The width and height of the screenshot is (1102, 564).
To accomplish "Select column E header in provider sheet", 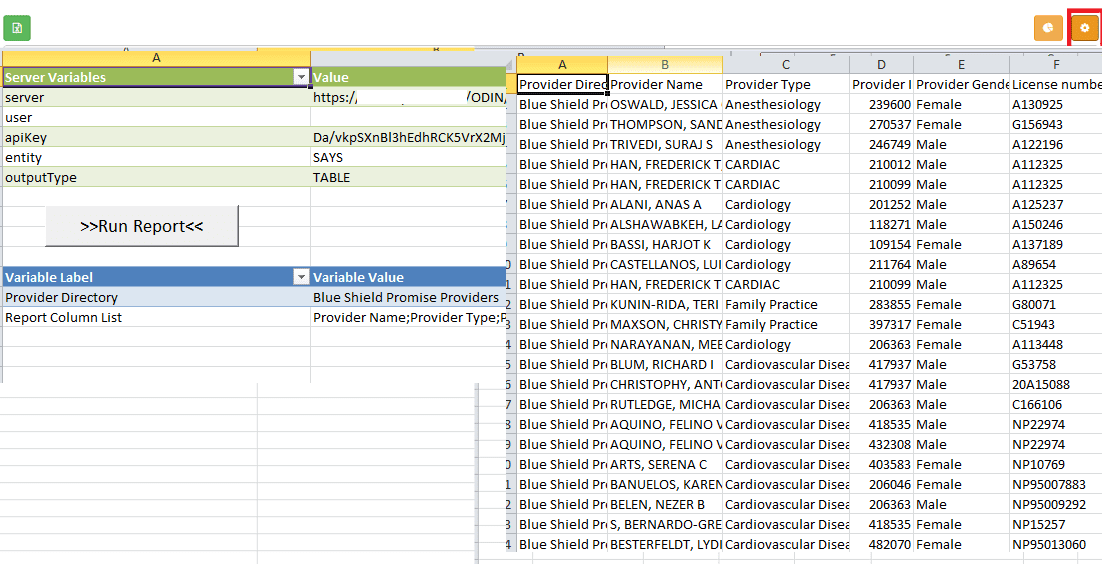I will coord(961,65).
